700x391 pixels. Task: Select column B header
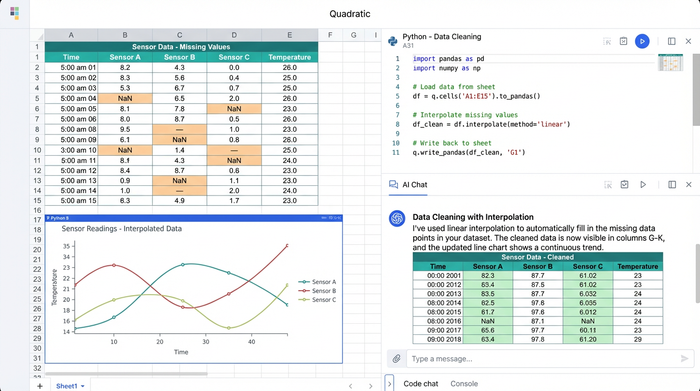pyautogui.click(x=125, y=35)
